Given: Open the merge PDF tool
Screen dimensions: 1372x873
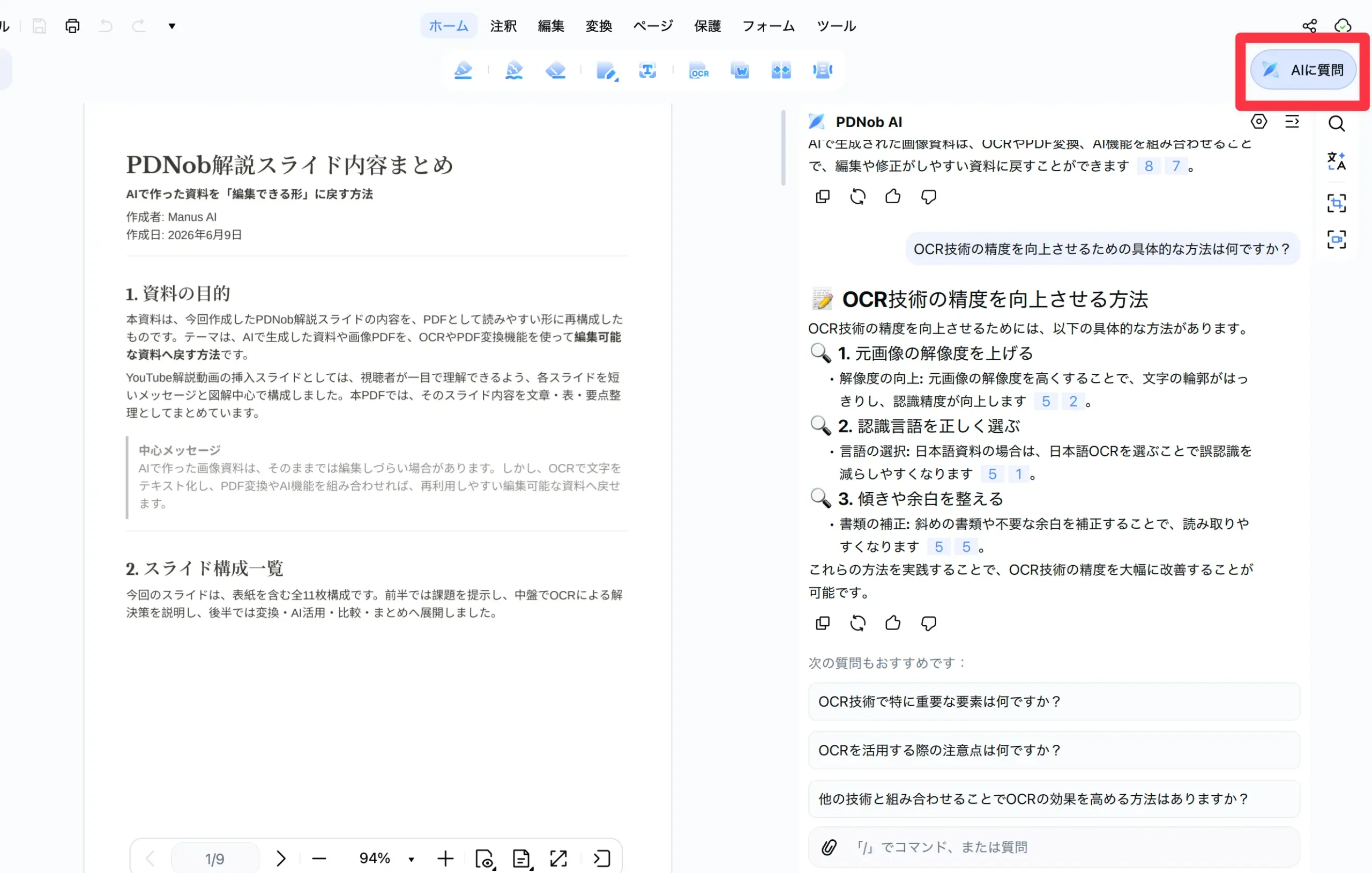Looking at the screenshot, I should click(x=780, y=71).
